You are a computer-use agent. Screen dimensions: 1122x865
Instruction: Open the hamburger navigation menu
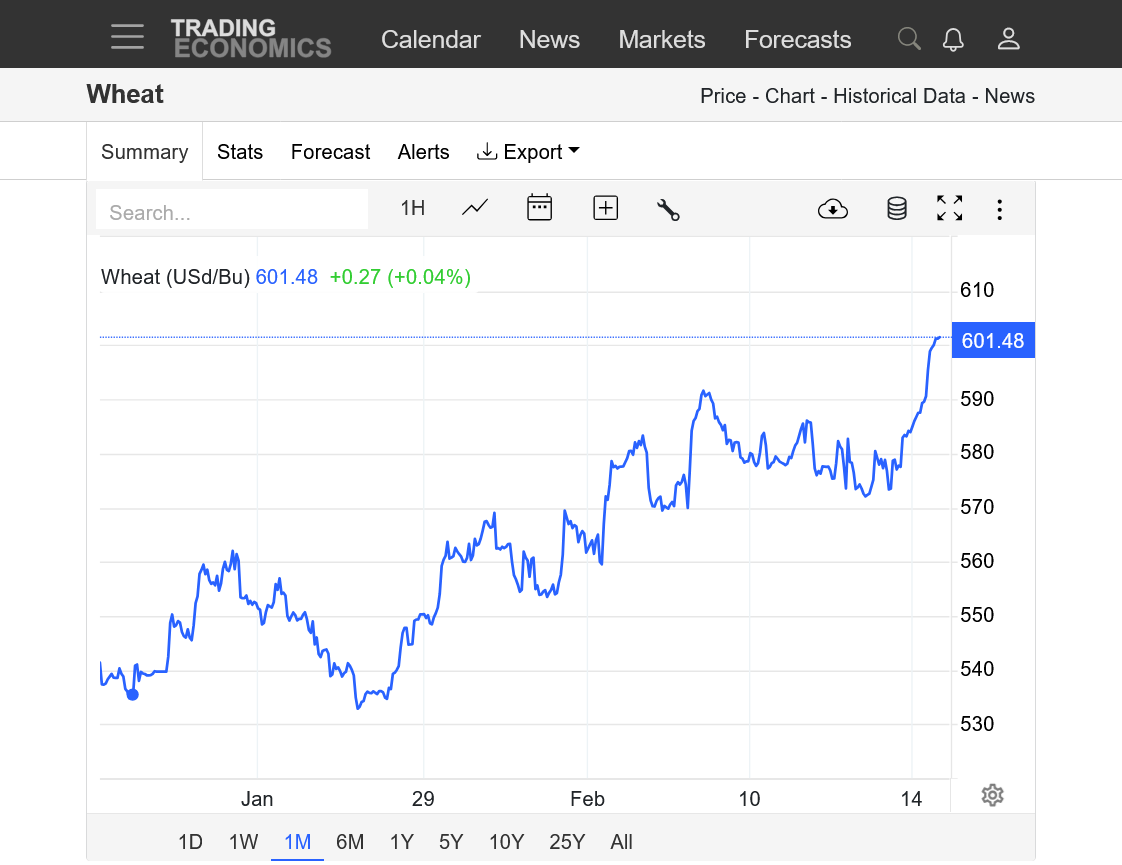click(127, 38)
